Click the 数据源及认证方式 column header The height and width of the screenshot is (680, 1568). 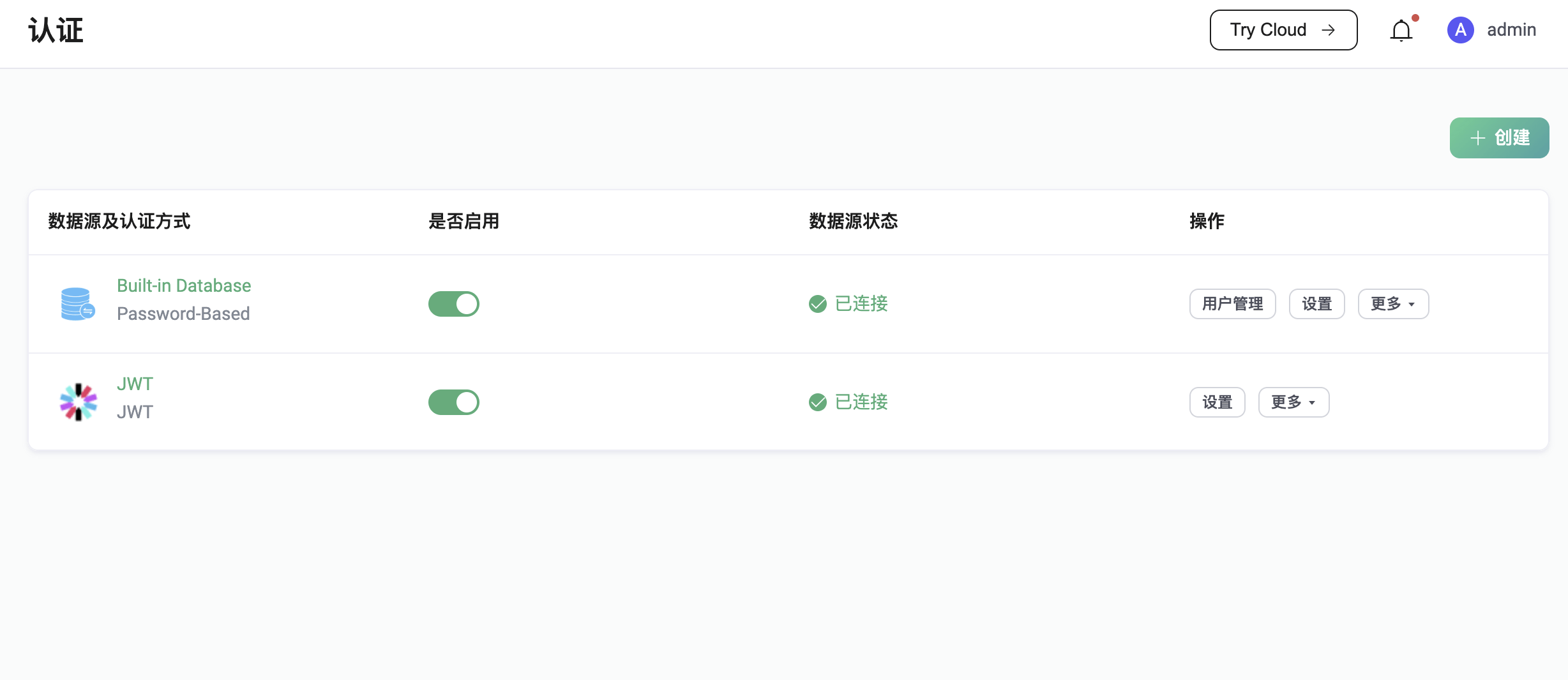[119, 222]
